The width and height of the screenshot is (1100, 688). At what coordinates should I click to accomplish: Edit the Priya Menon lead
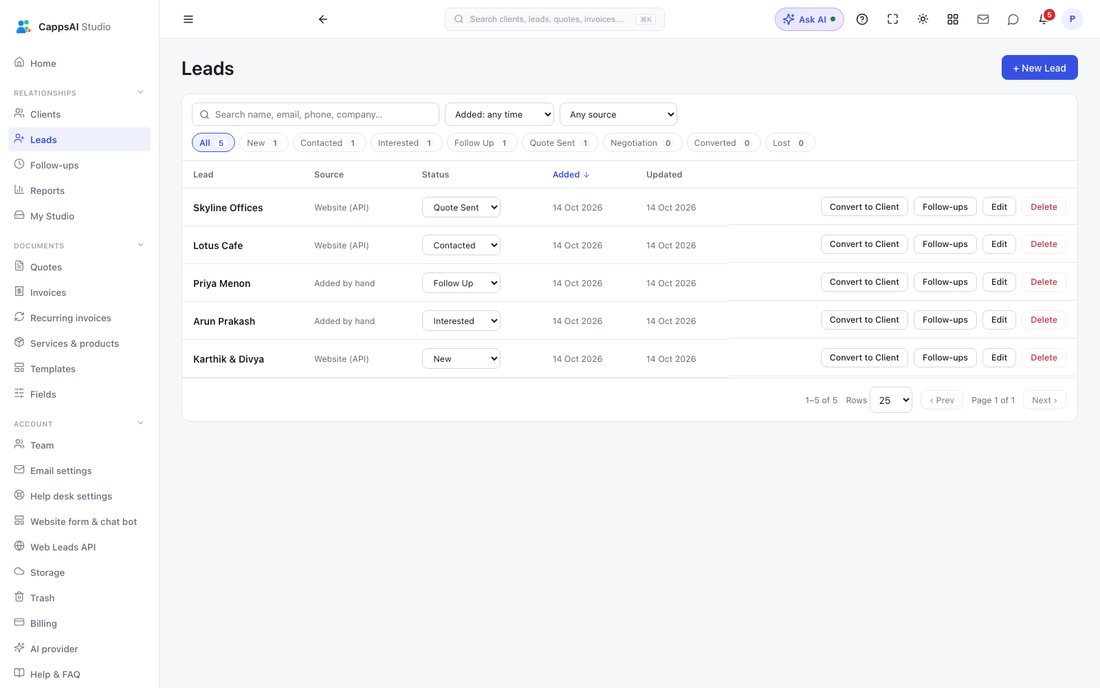coord(999,282)
